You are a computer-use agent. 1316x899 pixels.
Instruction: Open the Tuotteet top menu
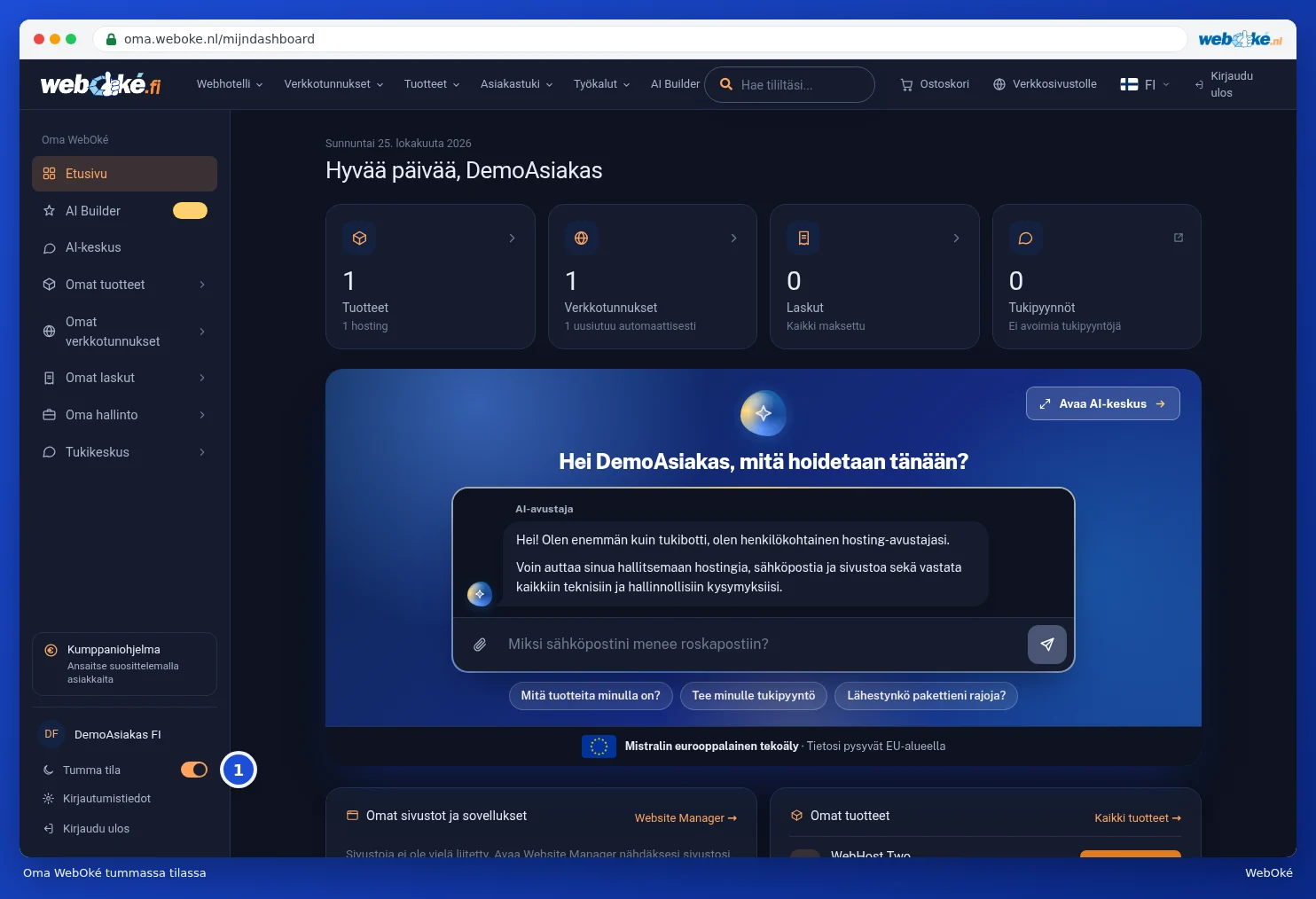432,84
